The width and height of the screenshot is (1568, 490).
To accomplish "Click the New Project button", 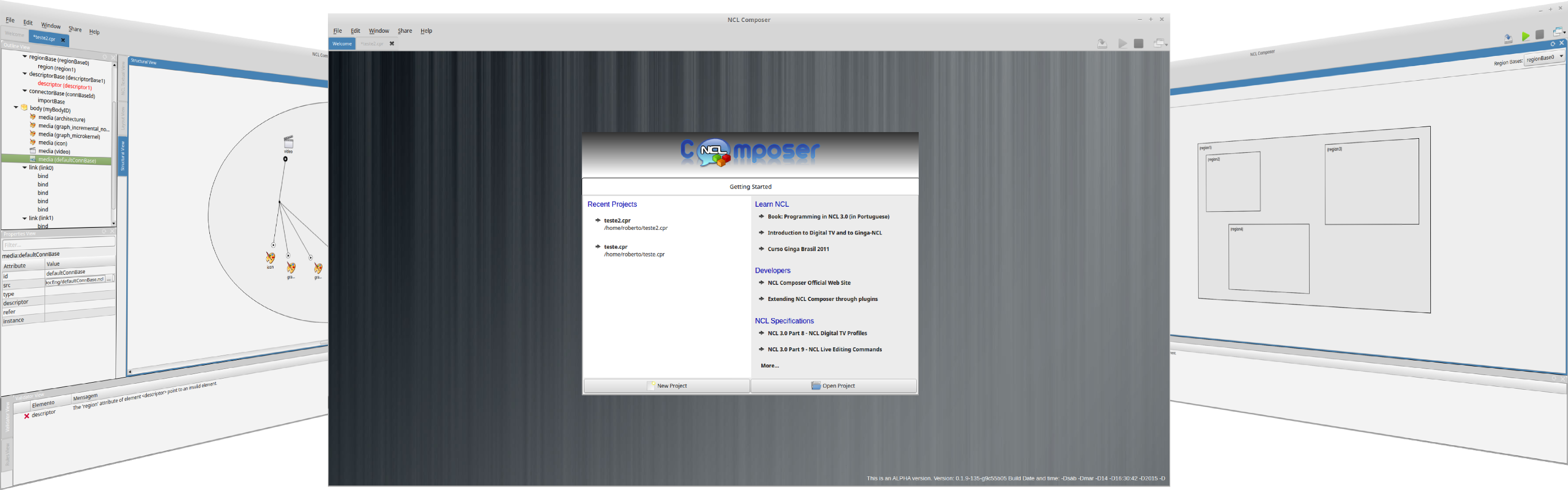I will click(x=666, y=386).
